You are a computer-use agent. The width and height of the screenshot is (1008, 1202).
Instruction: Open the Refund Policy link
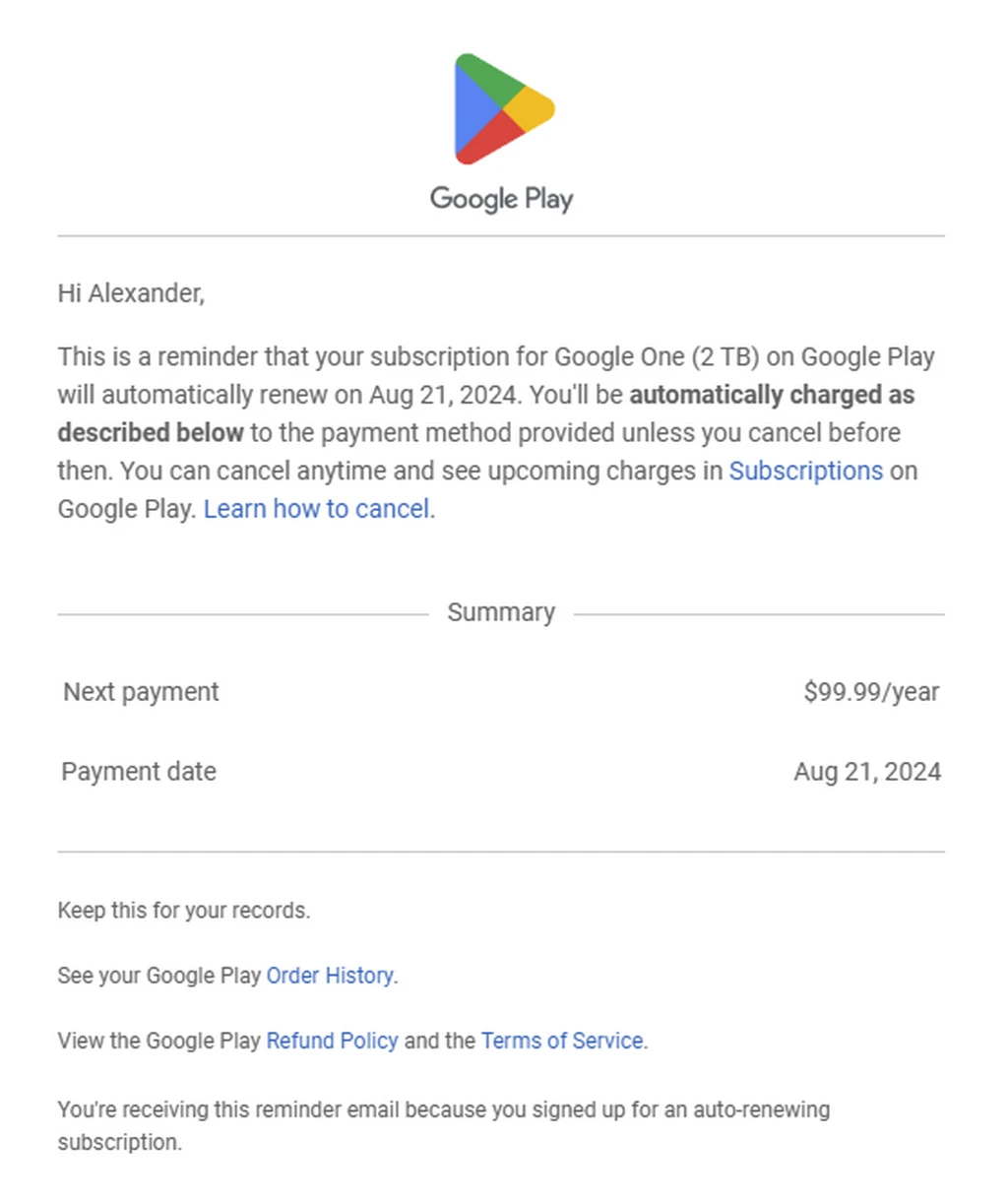pyautogui.click(x=332, y=1041)
